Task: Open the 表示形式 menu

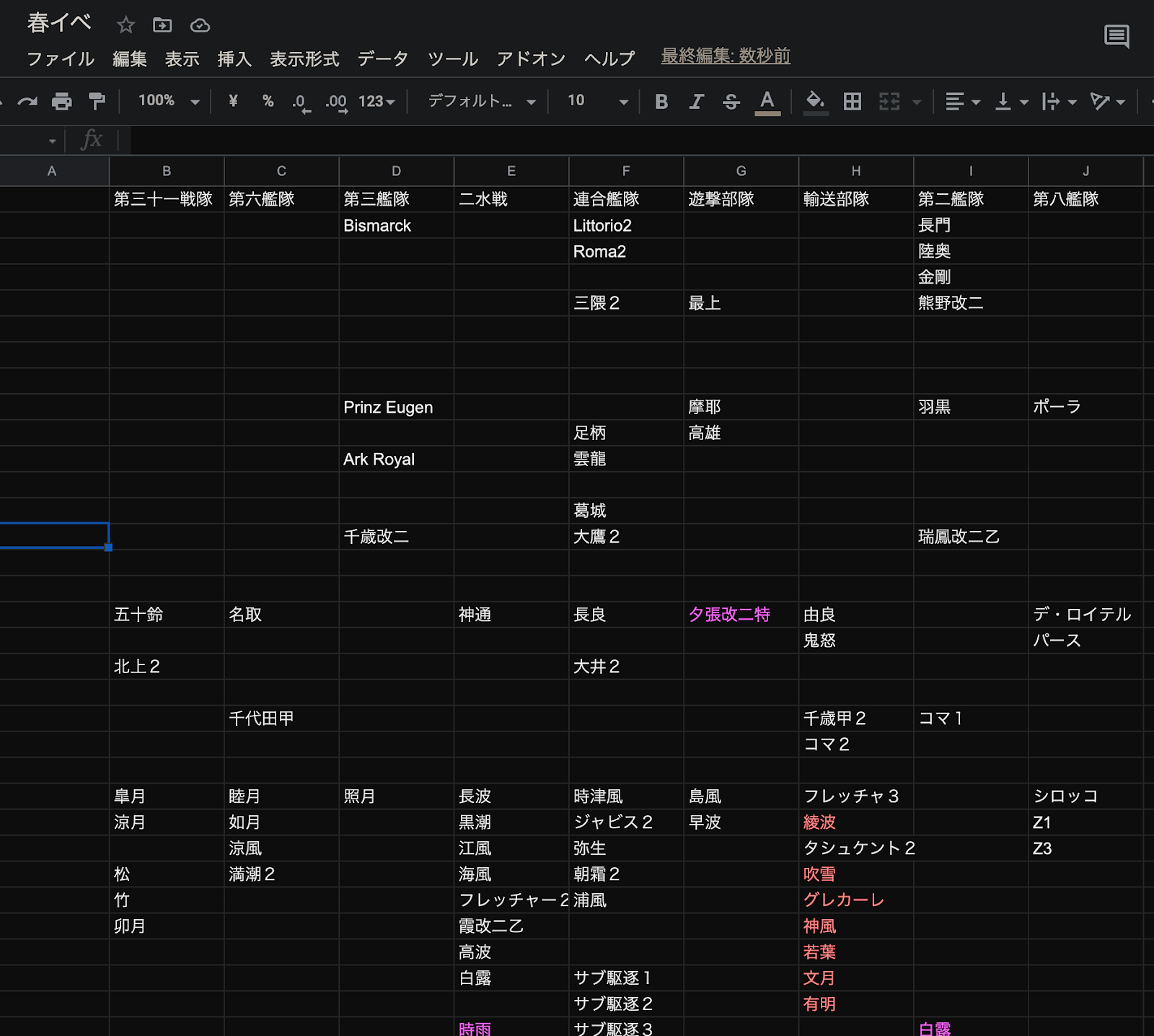Action: click(x=304, y=59)
